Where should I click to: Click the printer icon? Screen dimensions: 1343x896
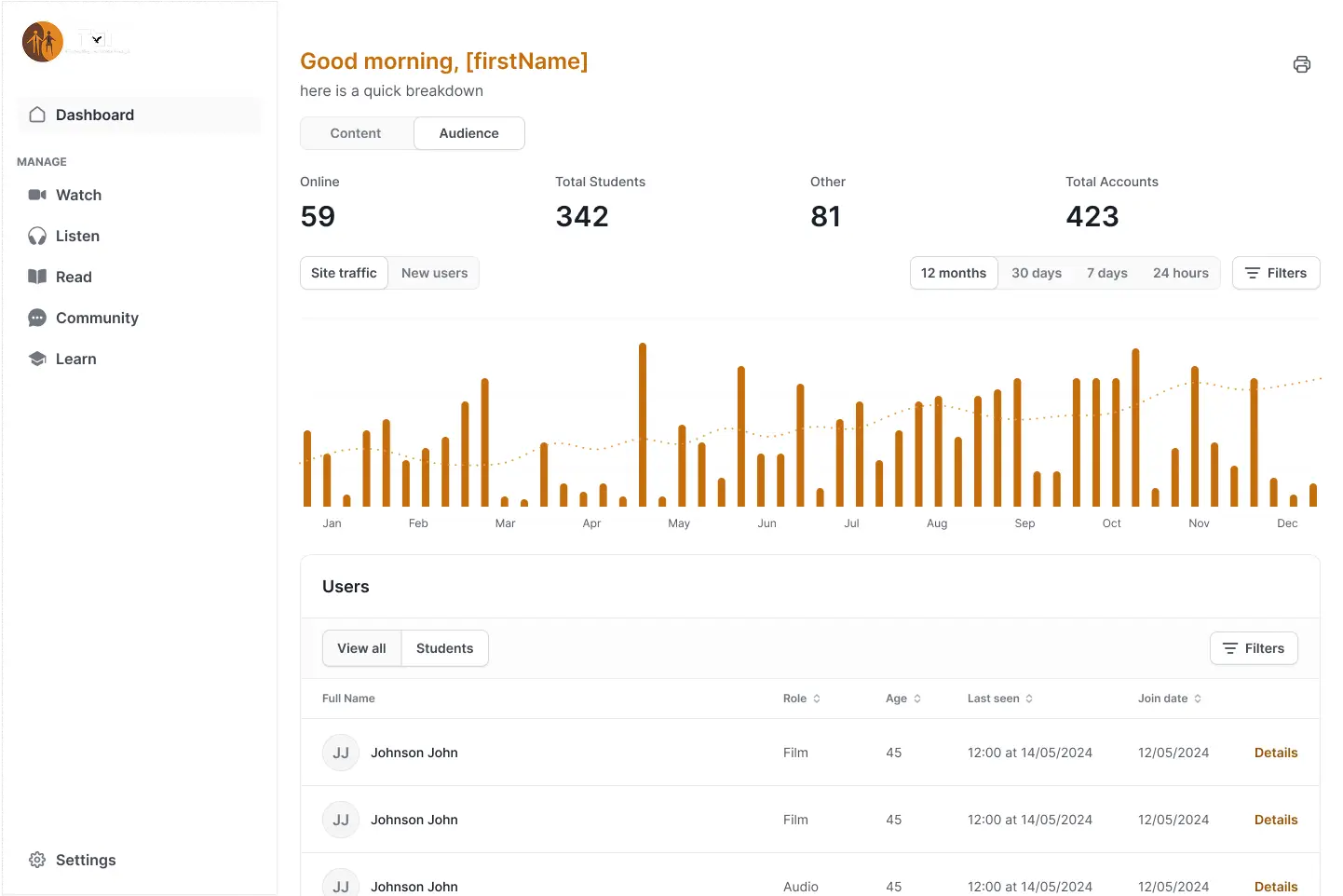(1301, 64)
